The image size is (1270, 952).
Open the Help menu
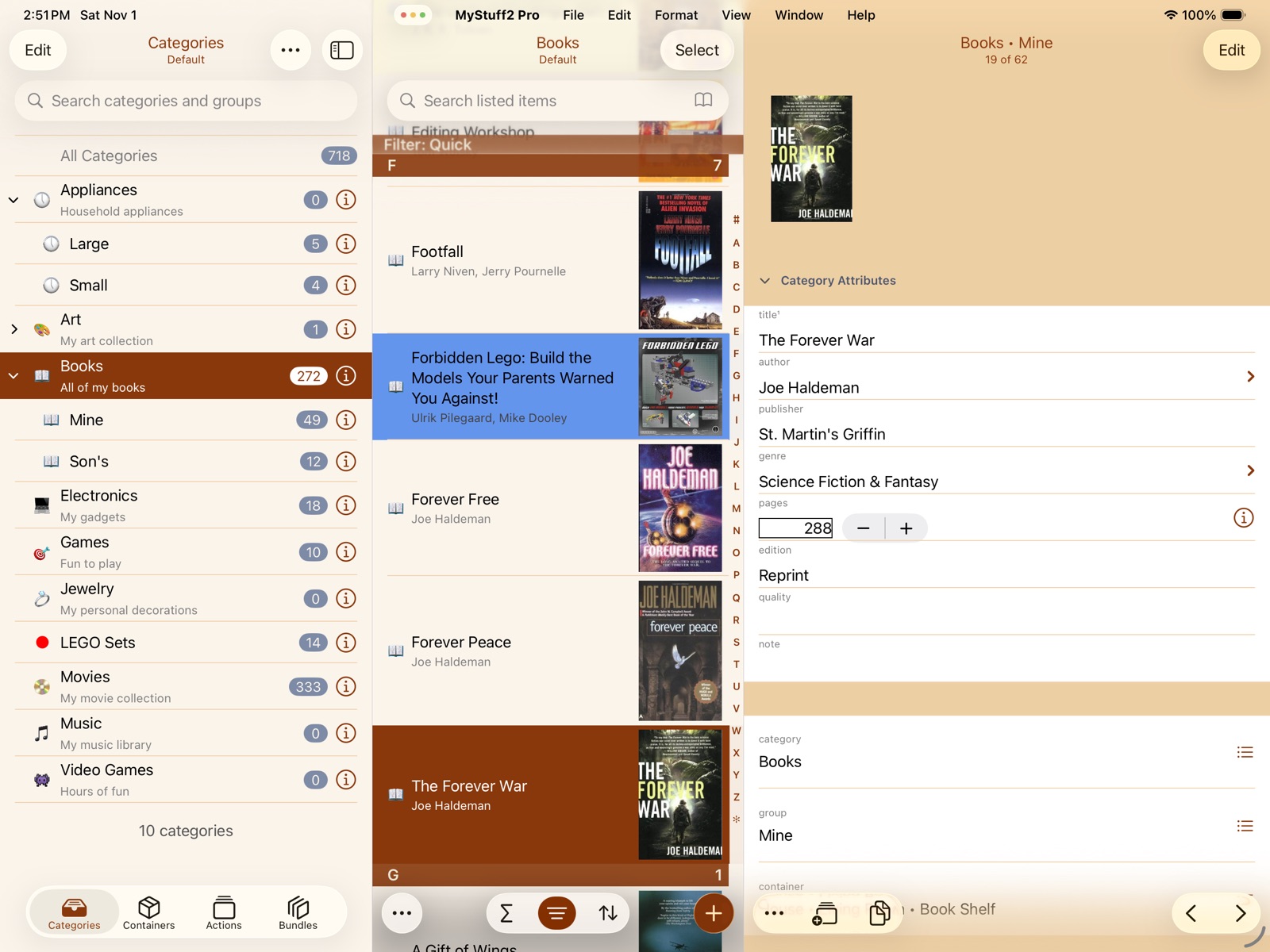(x=860, y=15)
